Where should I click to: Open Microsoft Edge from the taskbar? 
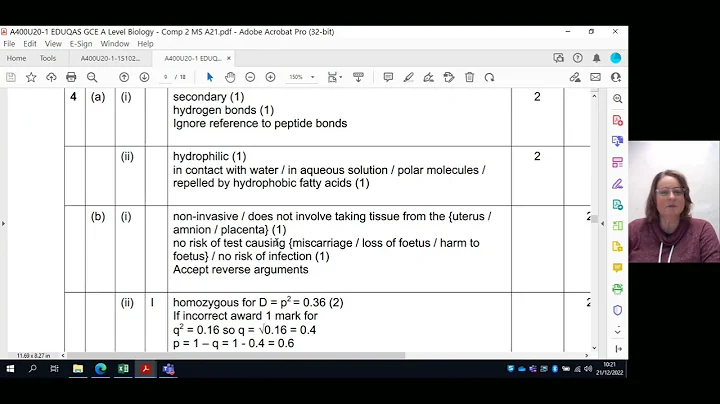pyautogui.click(x=101, y=369)
